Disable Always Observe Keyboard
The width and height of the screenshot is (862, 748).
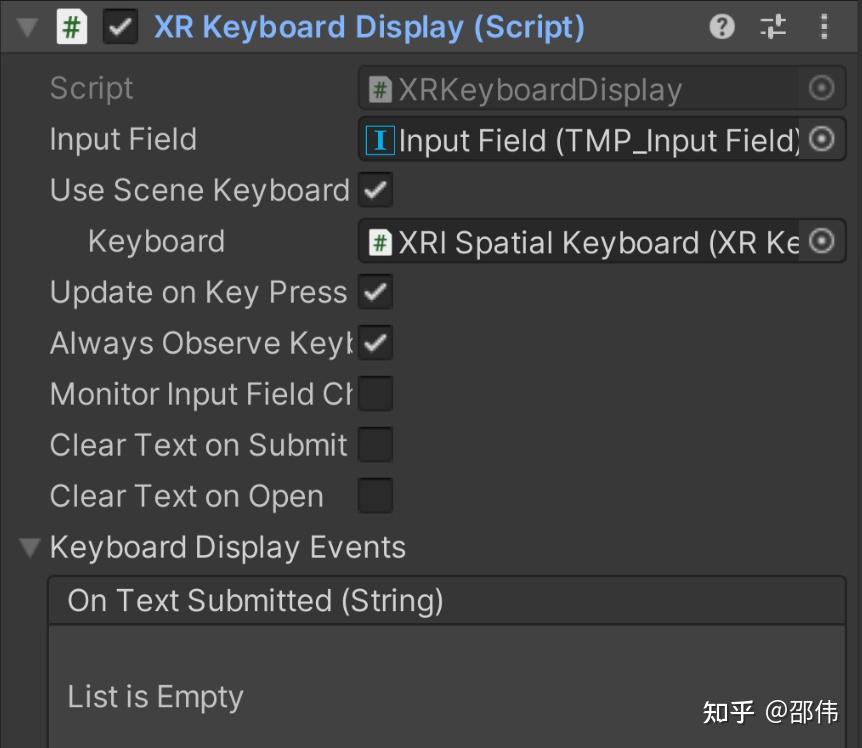coord(376,342)
